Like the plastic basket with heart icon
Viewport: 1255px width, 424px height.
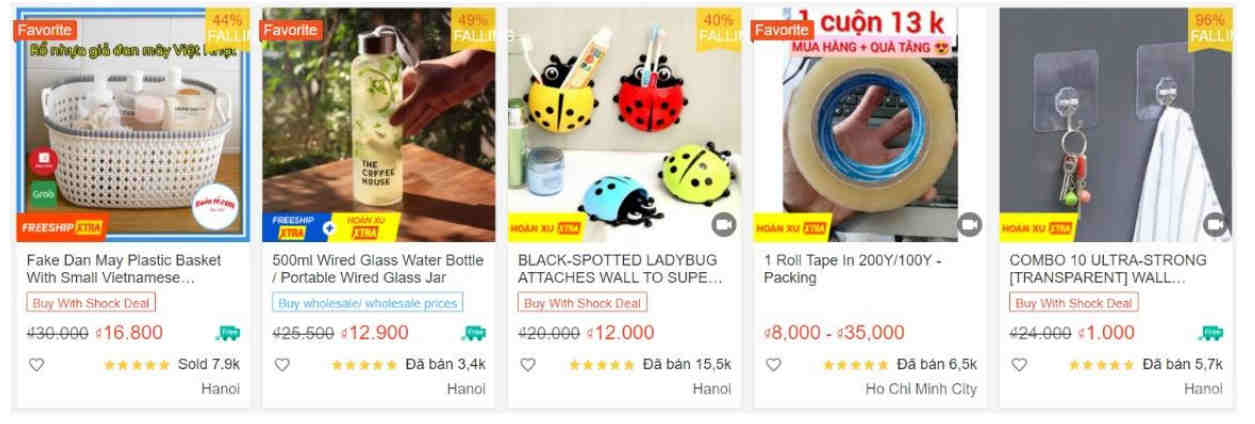coord(36,365)
